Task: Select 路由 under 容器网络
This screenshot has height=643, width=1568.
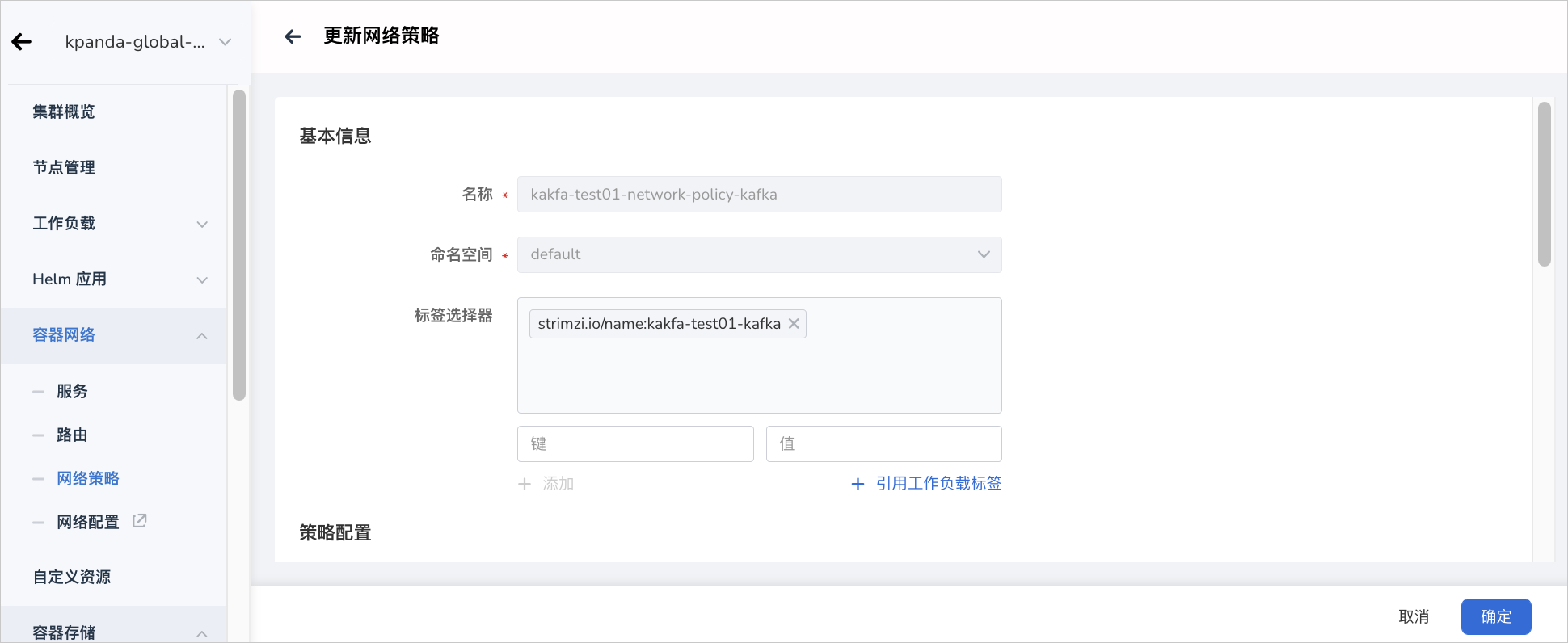Action: pyautogui.click(x=72, y=435)
